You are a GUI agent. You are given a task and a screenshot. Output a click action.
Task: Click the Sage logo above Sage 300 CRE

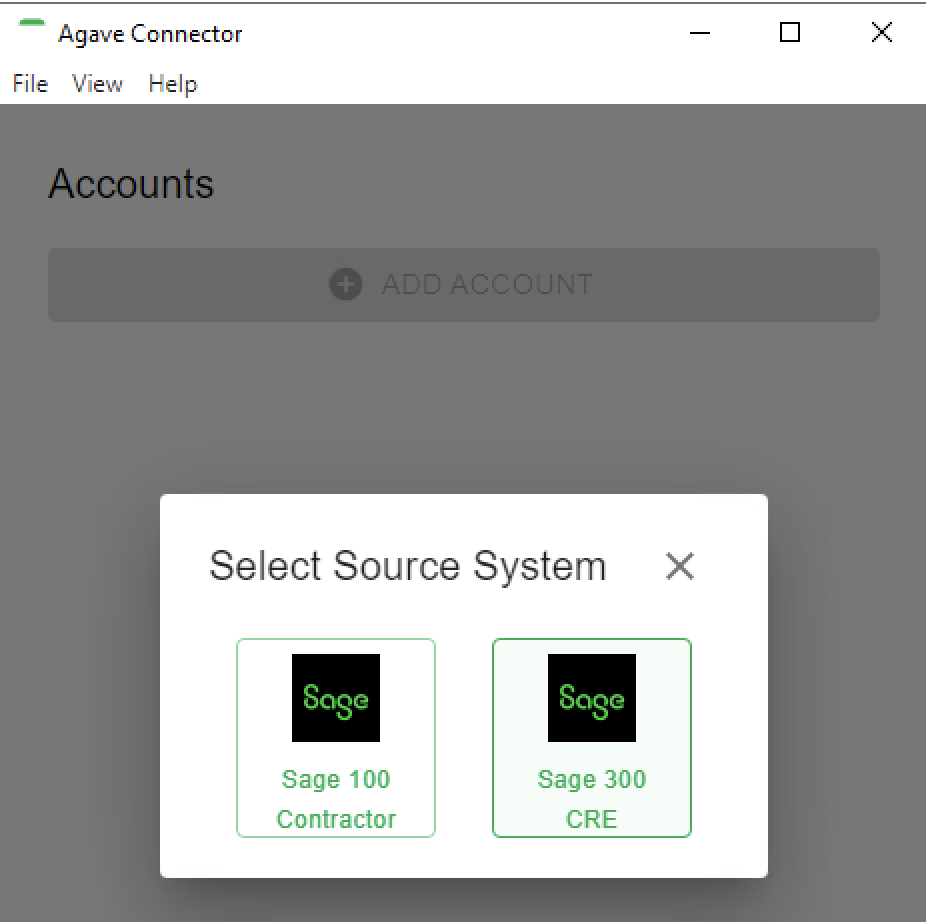click(x=592, y=698)
